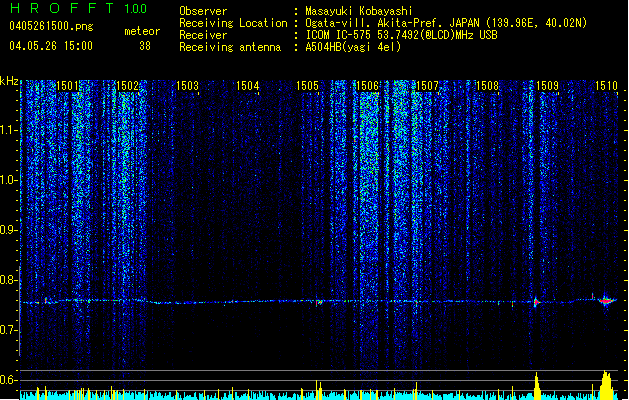
Task: Click the 1502 time marker
Action: click(x=128, y=86)
